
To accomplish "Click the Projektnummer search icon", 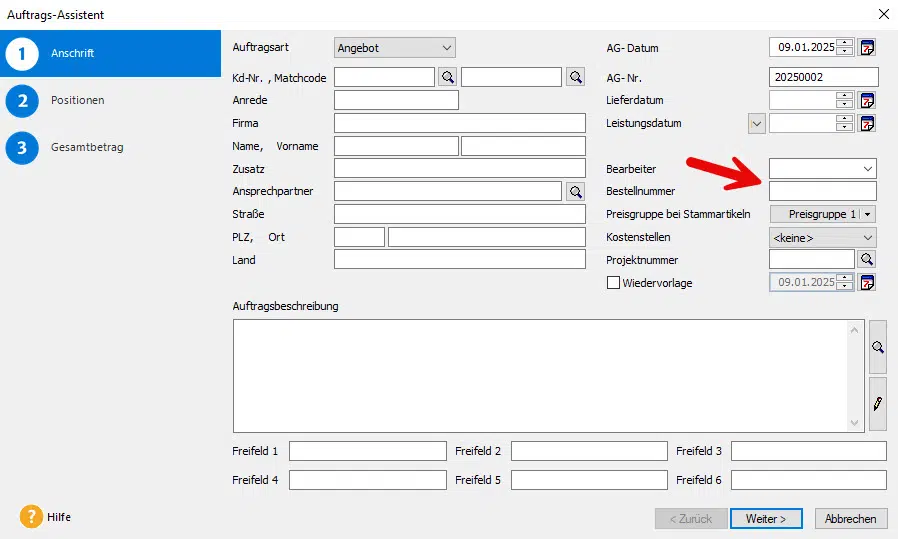I will click(867, 260).
